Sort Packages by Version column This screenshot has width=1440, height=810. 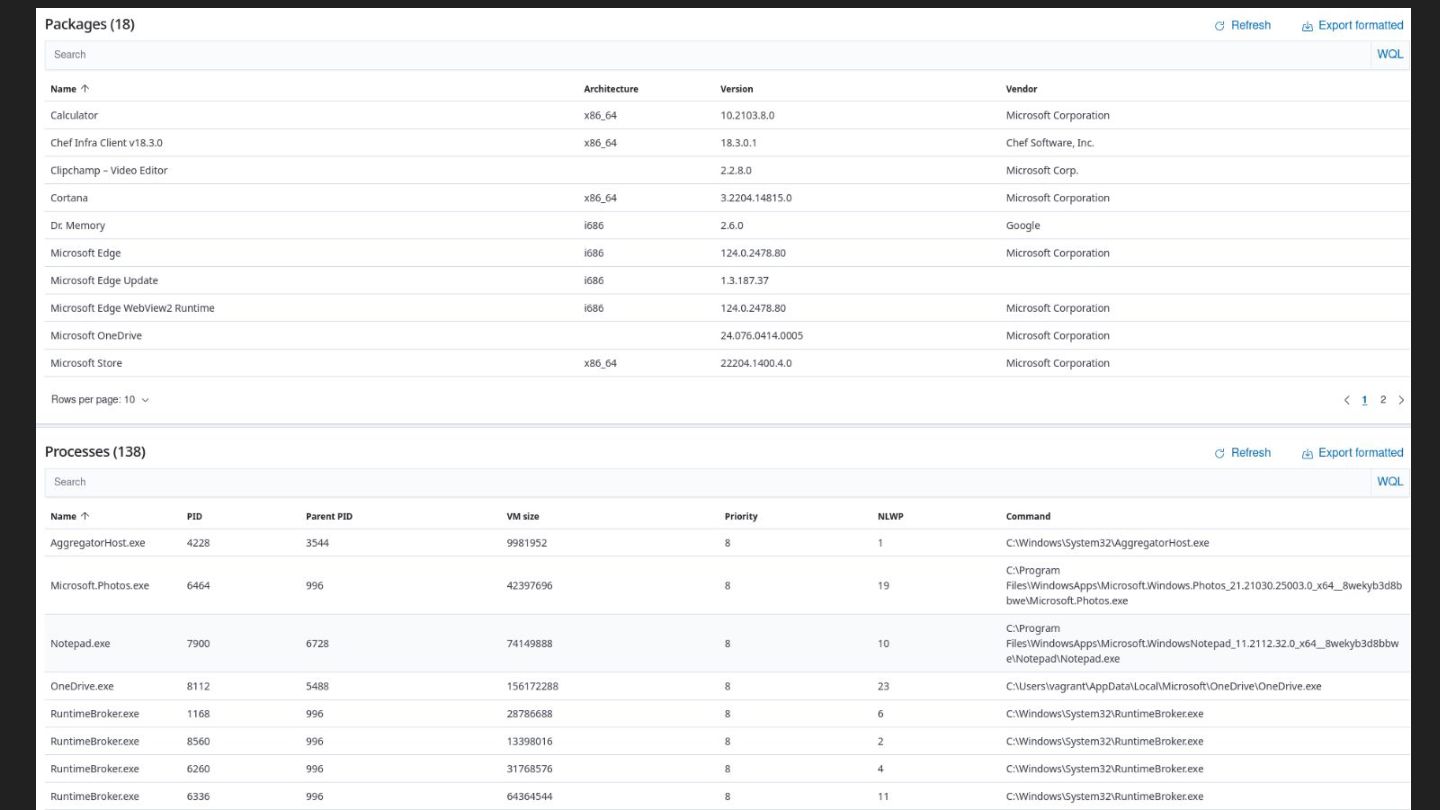tap(737, 89)
